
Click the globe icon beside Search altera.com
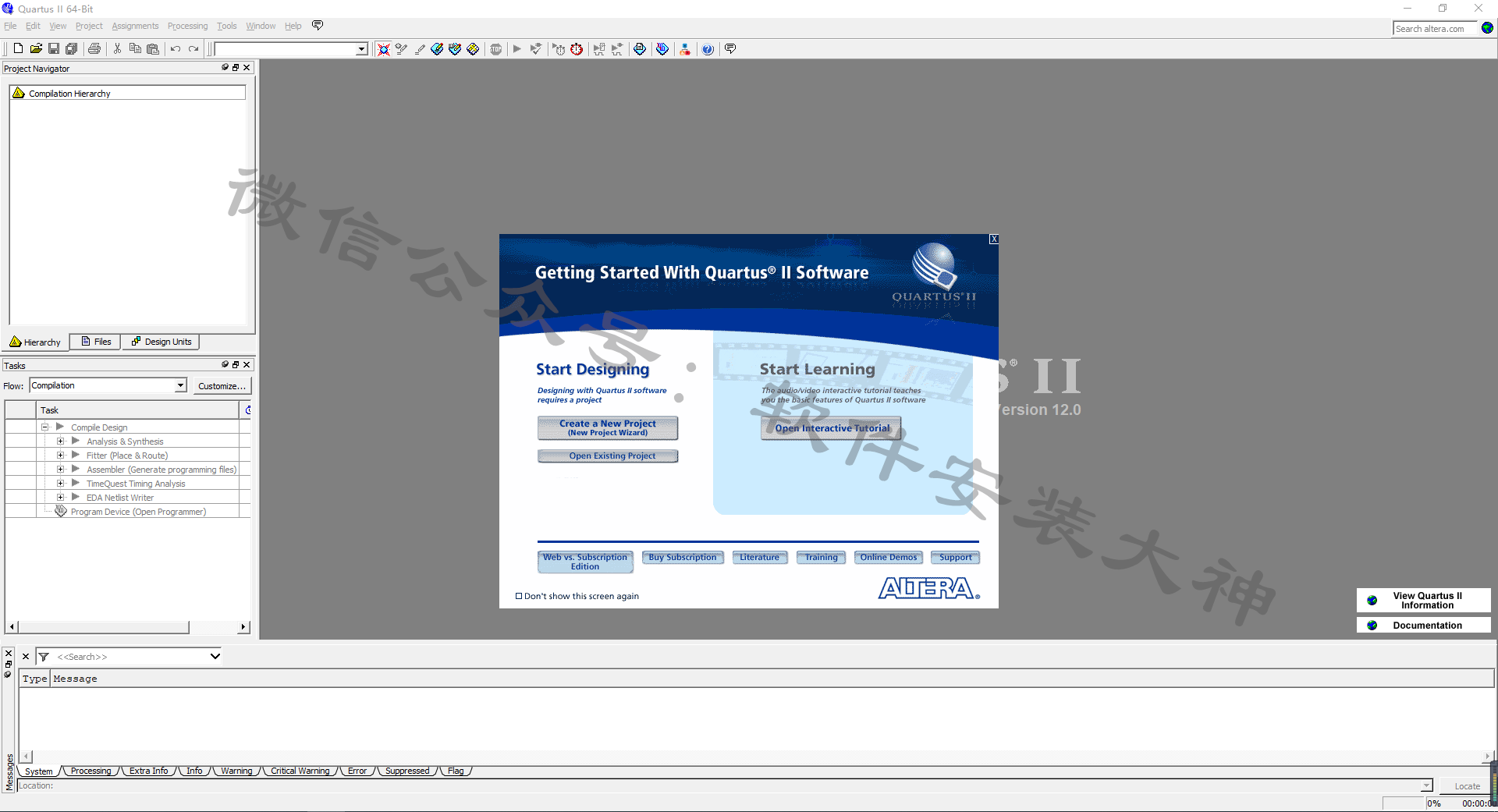tap(1487, 28)
